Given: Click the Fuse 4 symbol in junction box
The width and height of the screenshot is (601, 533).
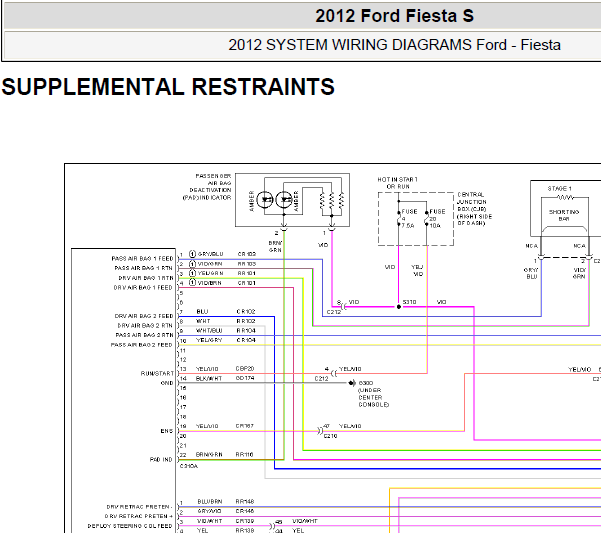Looking at the screenshot, I should click(x=399, y=218).
